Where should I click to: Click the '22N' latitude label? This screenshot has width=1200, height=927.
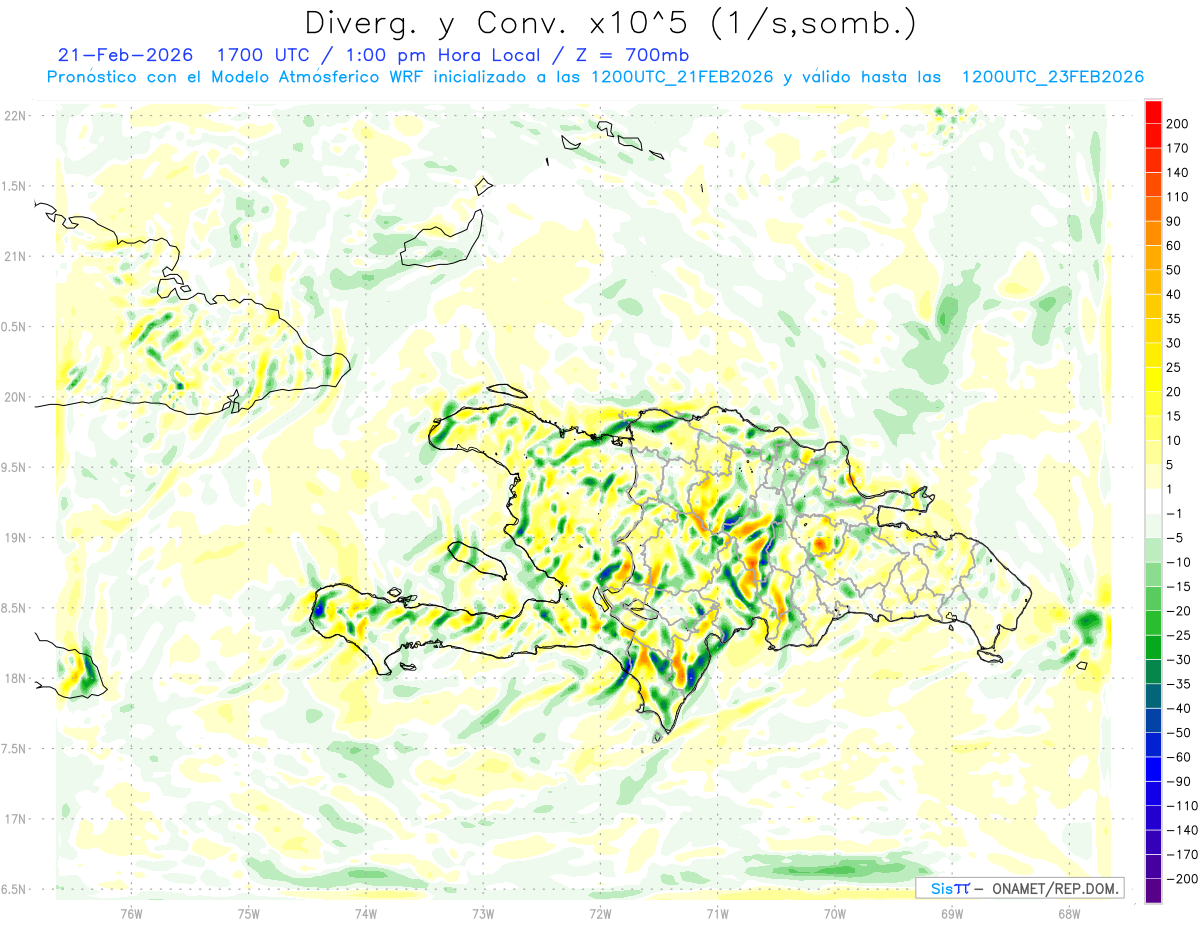click(15, 116)
